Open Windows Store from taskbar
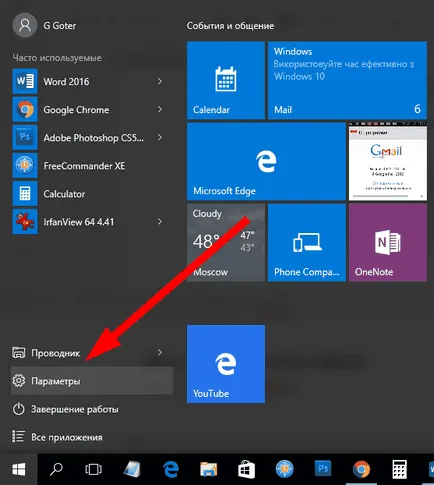Viewport: 434px width, 485px height. (x=246, y=469)
